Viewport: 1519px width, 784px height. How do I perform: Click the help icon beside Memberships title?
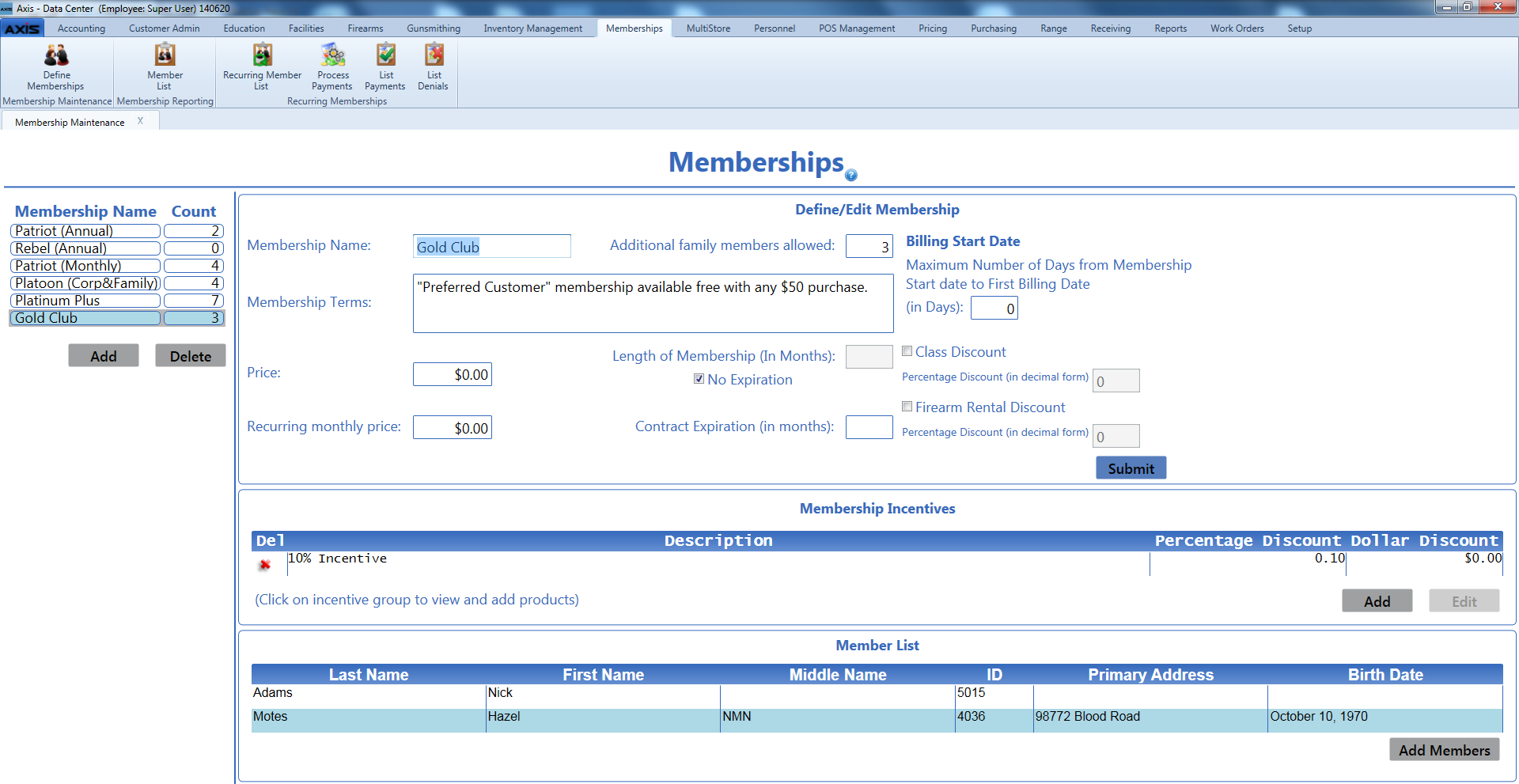(851, 175)
